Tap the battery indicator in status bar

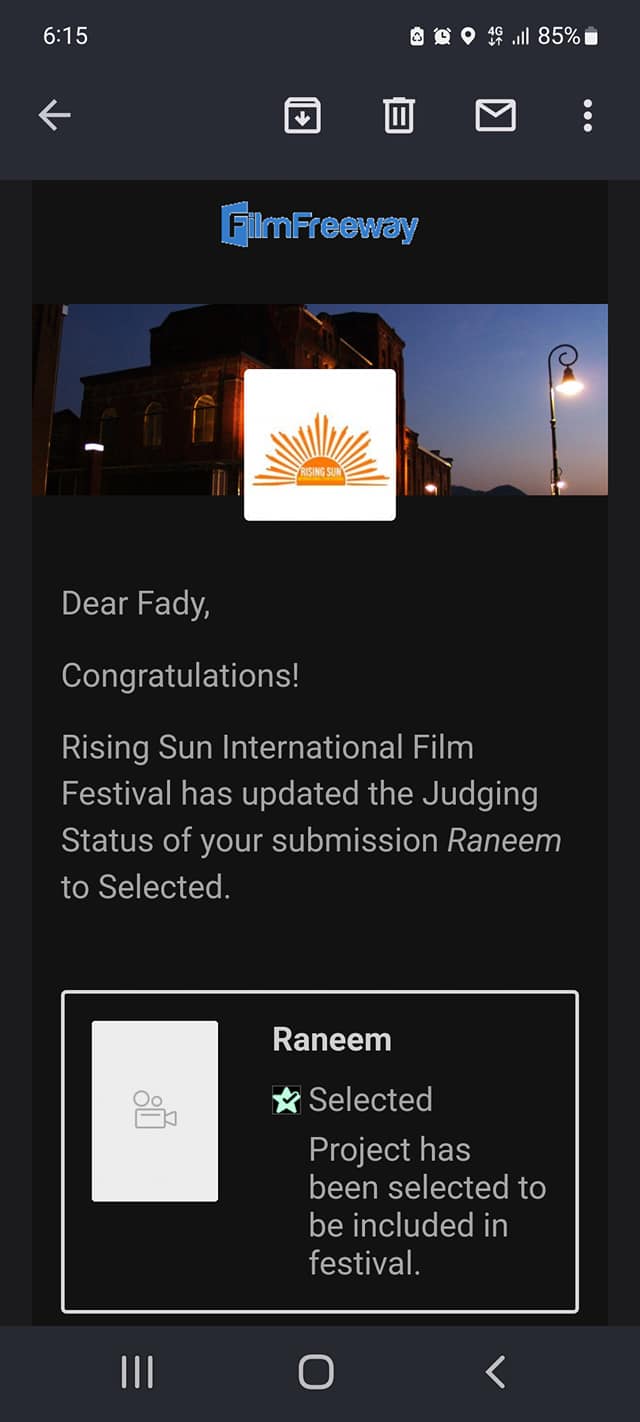tap(592, 36)
